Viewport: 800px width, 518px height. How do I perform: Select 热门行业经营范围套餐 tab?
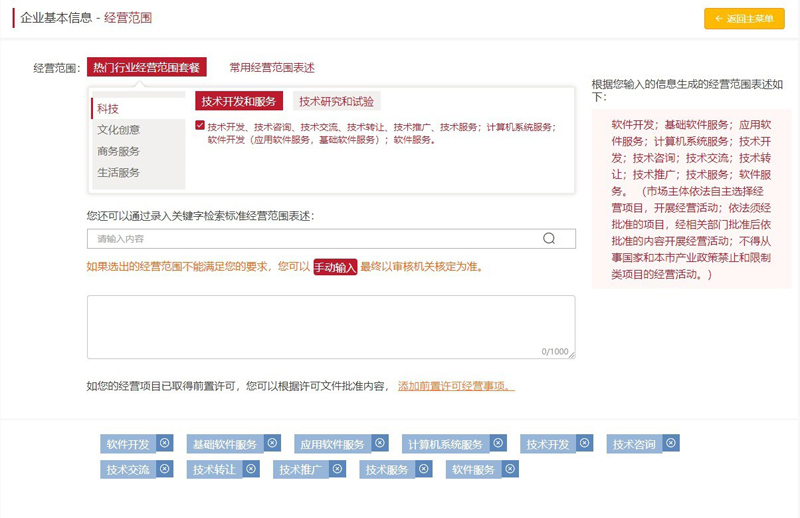(x=146, y=68)
